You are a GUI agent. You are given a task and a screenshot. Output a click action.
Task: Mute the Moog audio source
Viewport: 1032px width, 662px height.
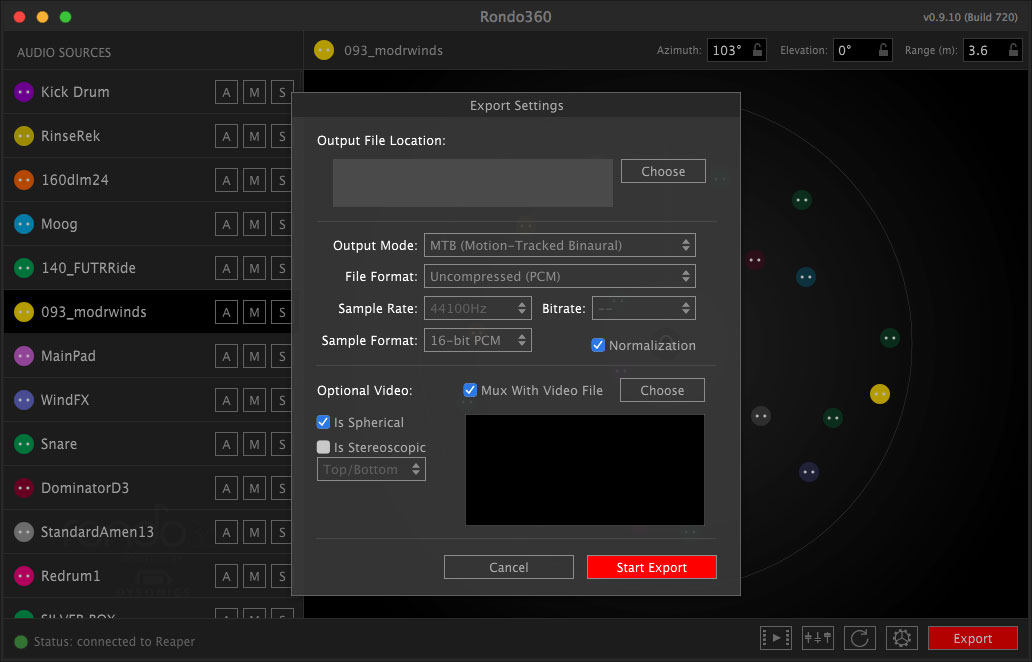click(x=255, y=224)
